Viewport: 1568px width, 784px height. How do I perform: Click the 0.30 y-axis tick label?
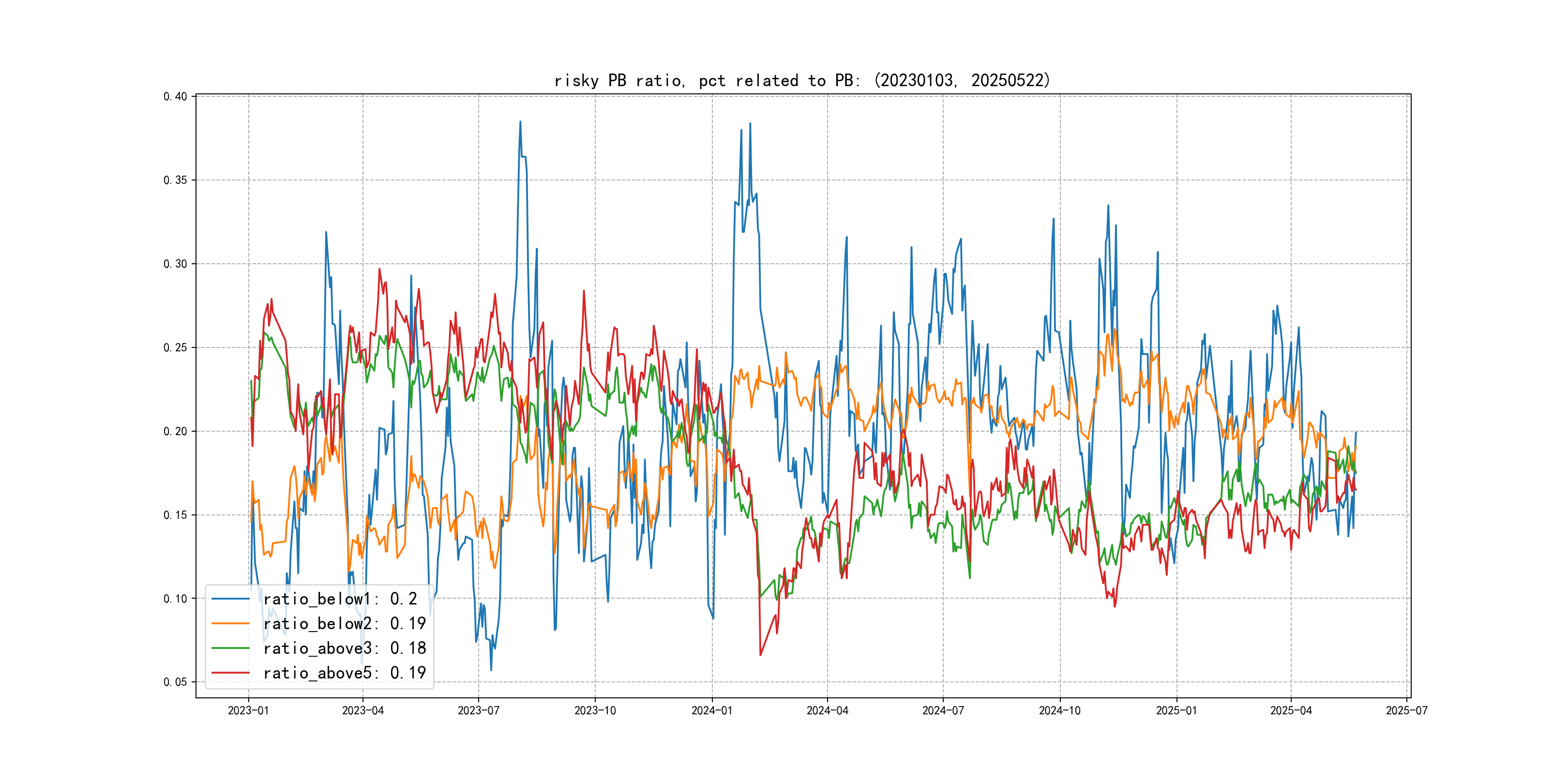tap(175, 264)
